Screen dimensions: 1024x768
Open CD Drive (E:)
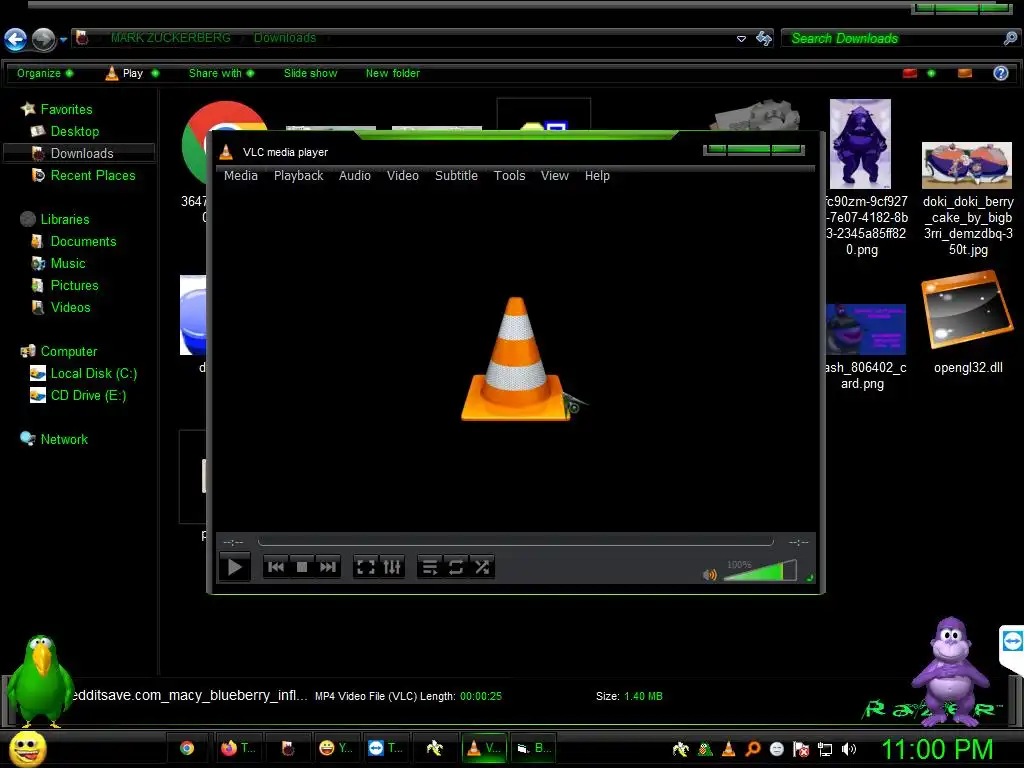point(88,395)
